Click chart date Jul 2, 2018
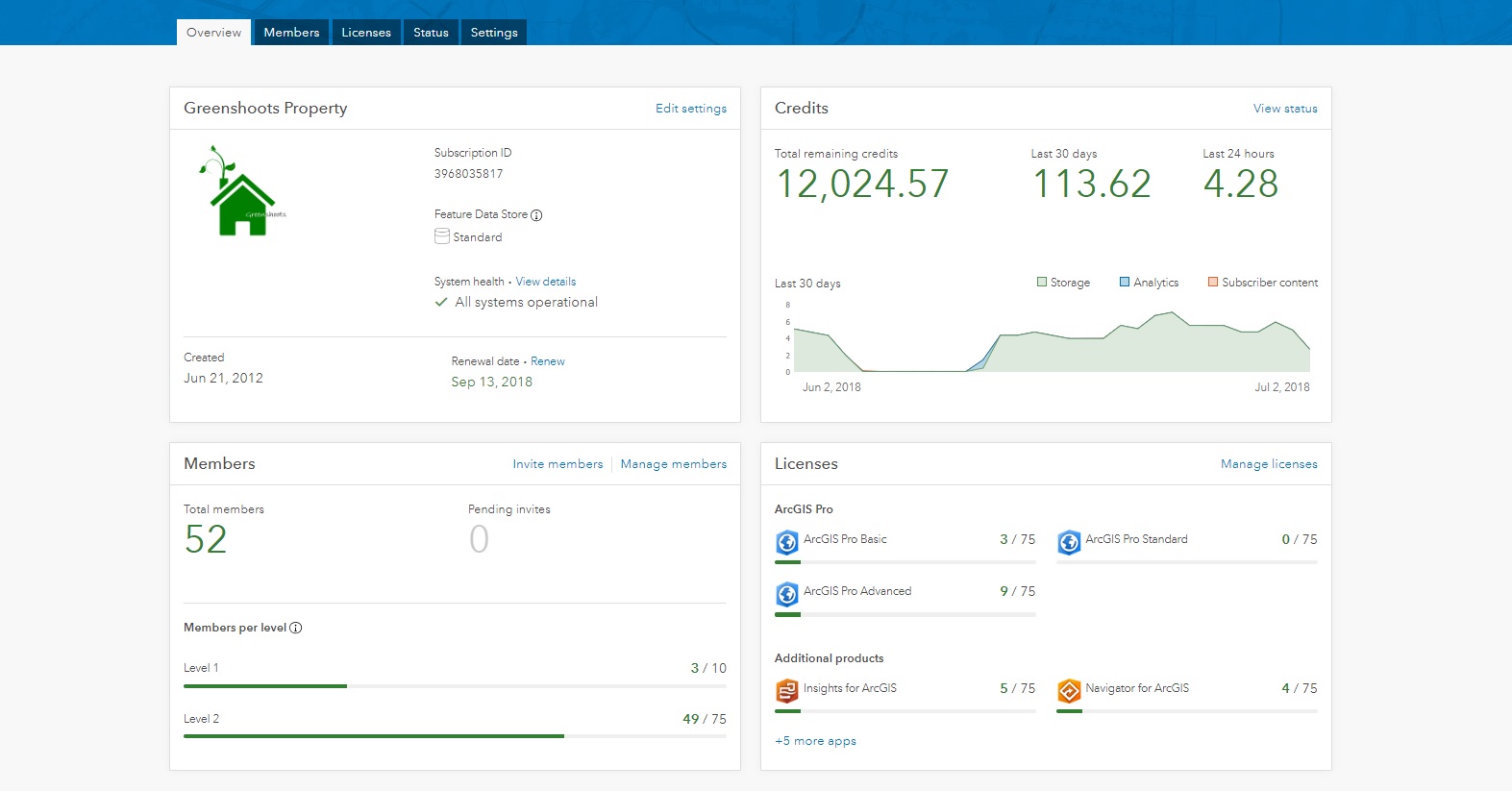1512x791 pixels. pyautogui.click(x=1282, y=387)
